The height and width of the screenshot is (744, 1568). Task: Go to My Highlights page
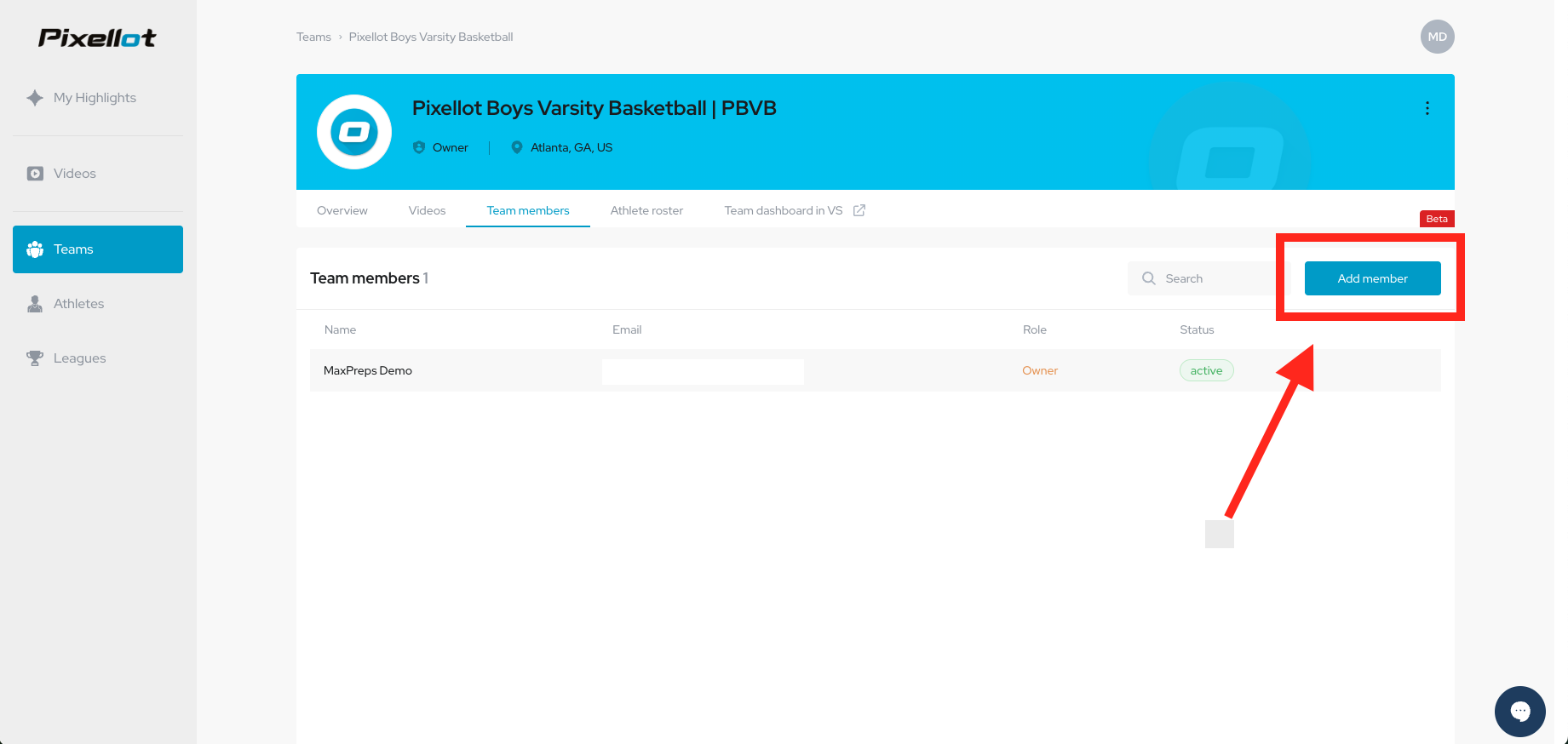tap(95, 98)
